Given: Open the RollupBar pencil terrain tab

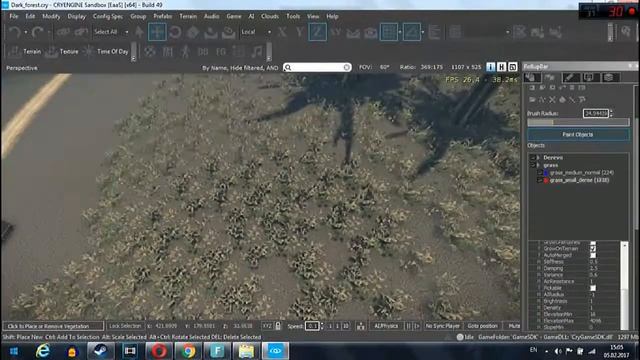Looking at the screenshot, I should [x=571, y=77].
